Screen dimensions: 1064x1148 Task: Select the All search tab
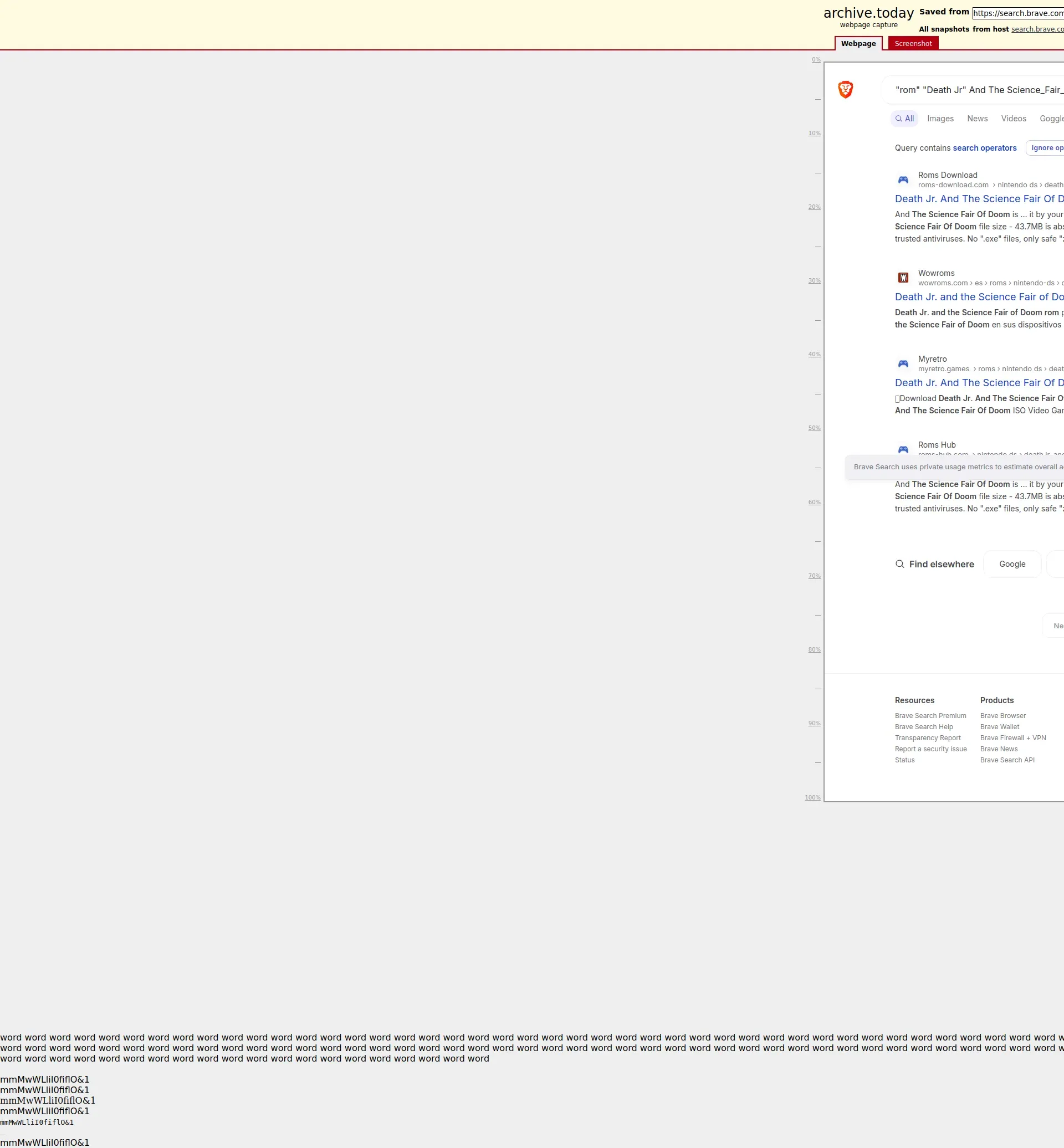[904, 119]
